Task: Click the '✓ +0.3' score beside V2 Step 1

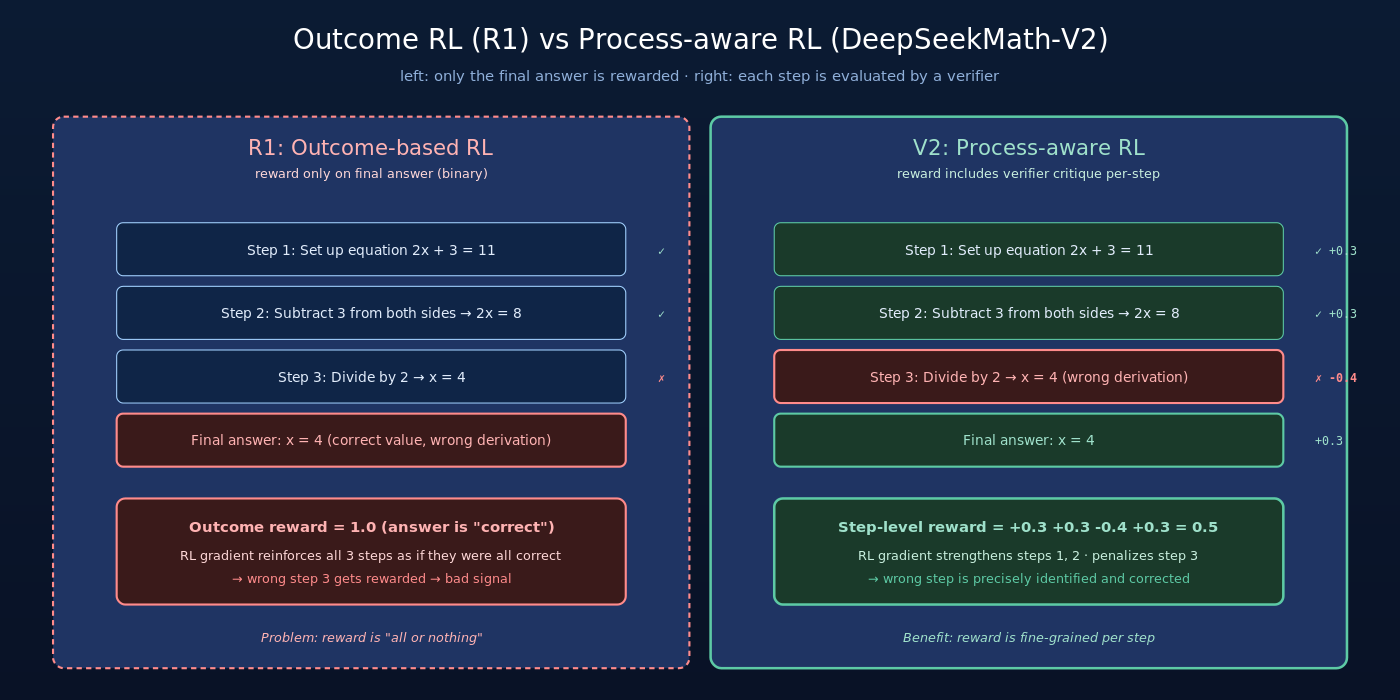Action: pyautogui.click(x=1335, y=251)
